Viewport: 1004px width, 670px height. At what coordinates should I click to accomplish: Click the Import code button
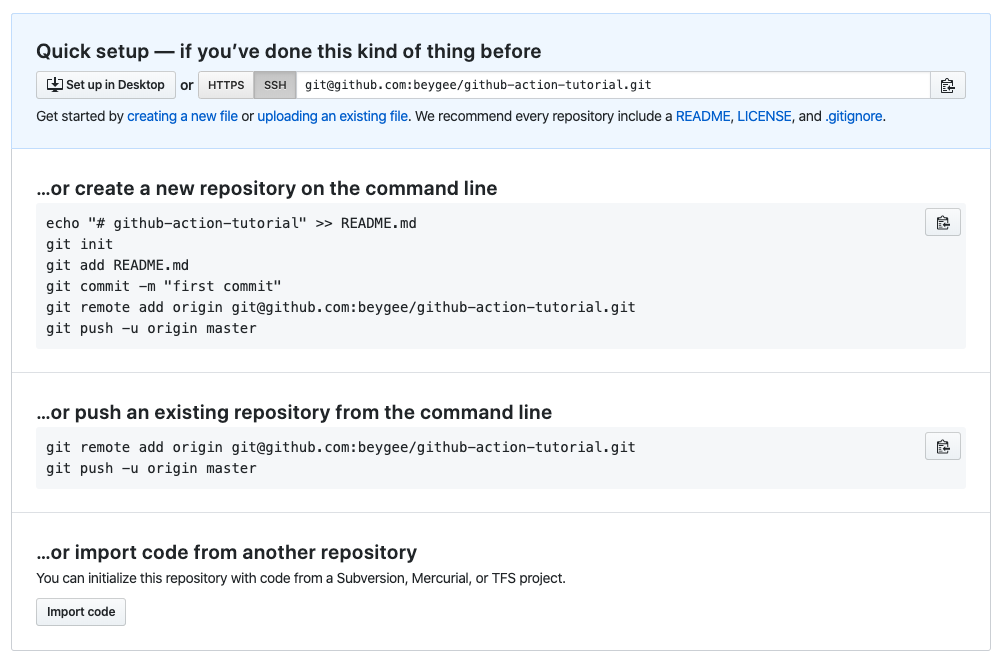click(80, 611)
